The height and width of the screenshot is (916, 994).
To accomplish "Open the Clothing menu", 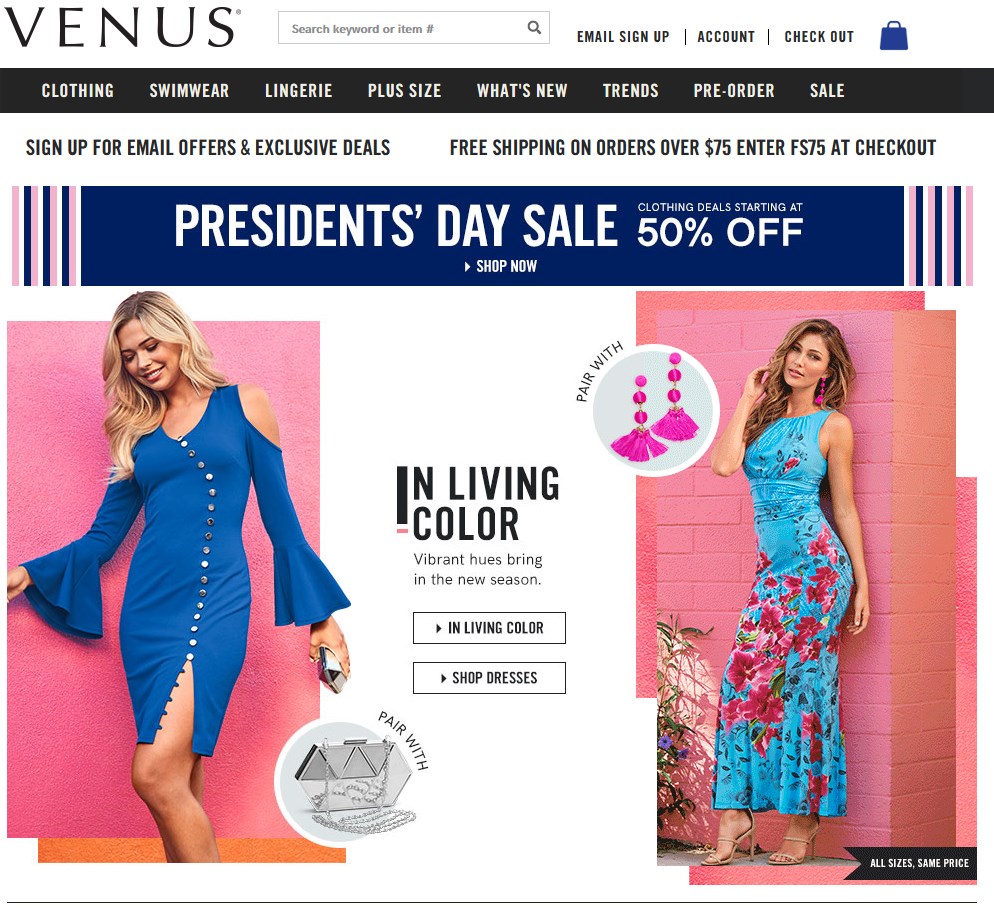I will point(78,91).
